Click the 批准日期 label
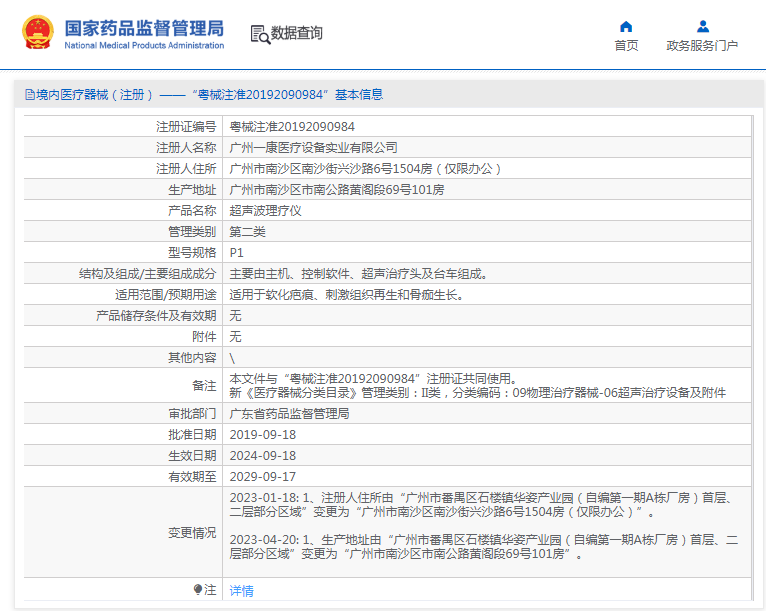Screen dimensions: 766x611 tap(192, 435)
